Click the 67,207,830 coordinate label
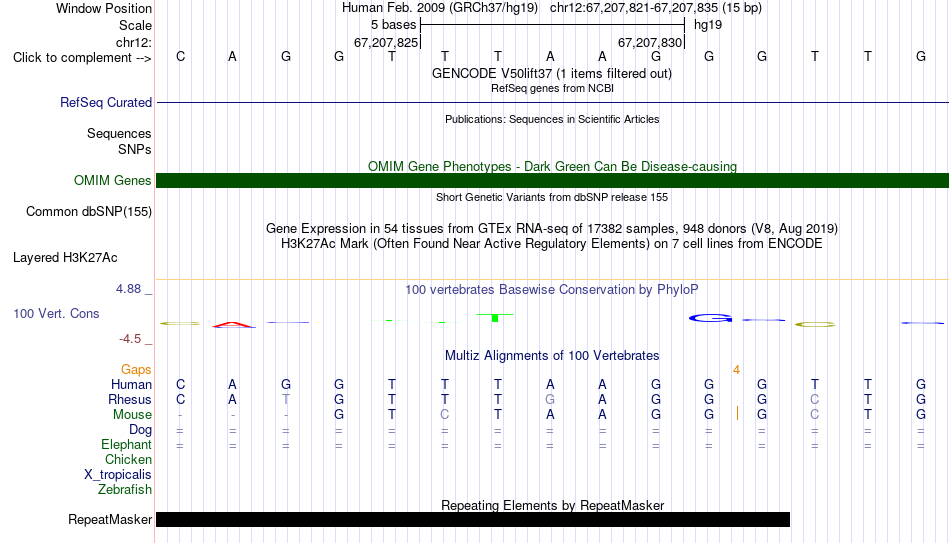 pos(650,42)
